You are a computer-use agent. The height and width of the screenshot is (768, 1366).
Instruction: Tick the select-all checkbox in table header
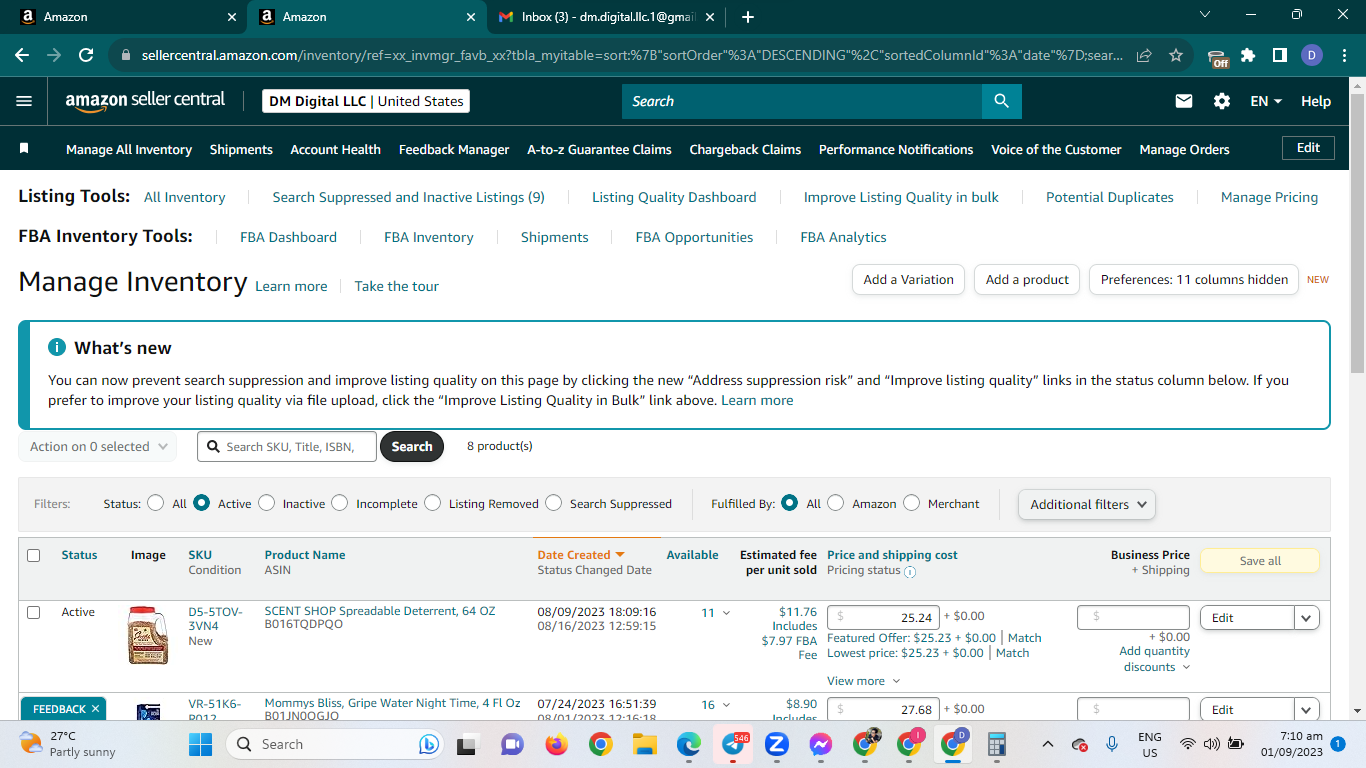(34, 555)
